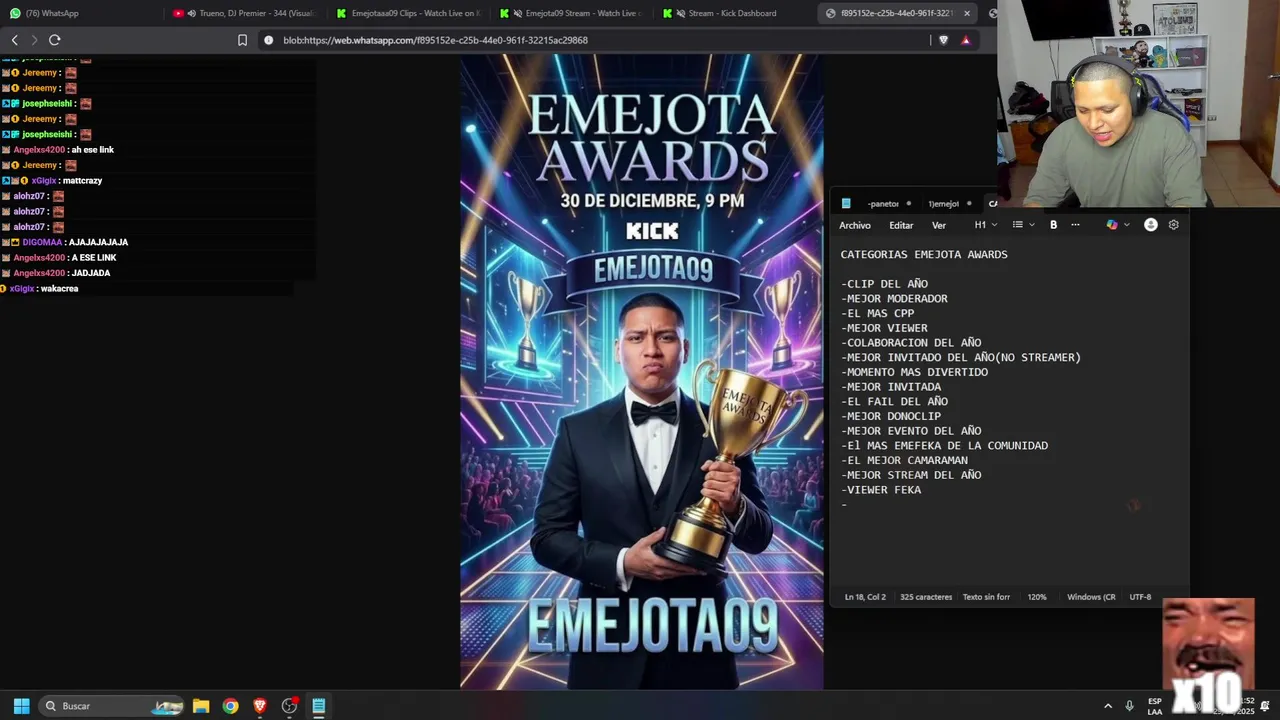The height and width of the screenshot is (720, 1280).
Task: Click the line -MEJOR VIEWER
Action: pyautogui.click(x=884, y=328)
